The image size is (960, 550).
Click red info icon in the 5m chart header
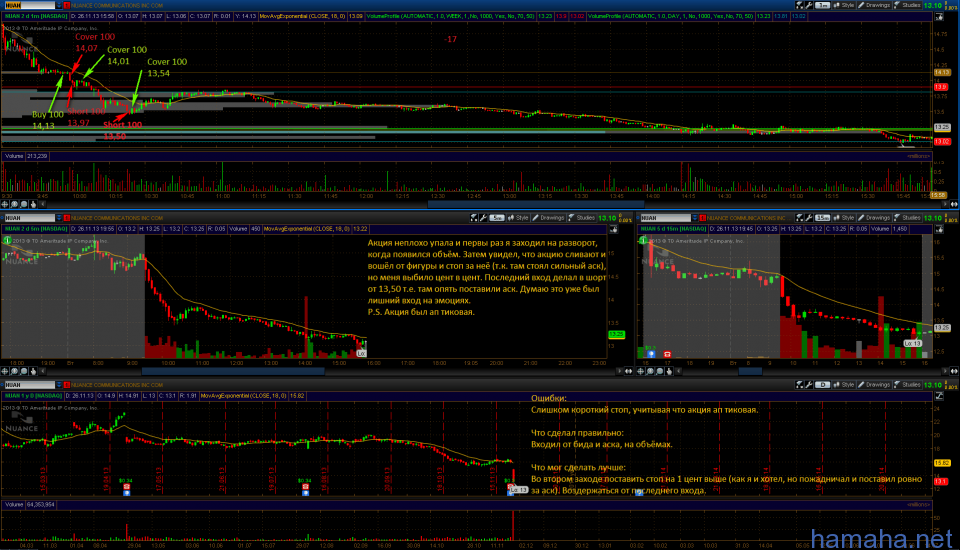pos(67,218)
